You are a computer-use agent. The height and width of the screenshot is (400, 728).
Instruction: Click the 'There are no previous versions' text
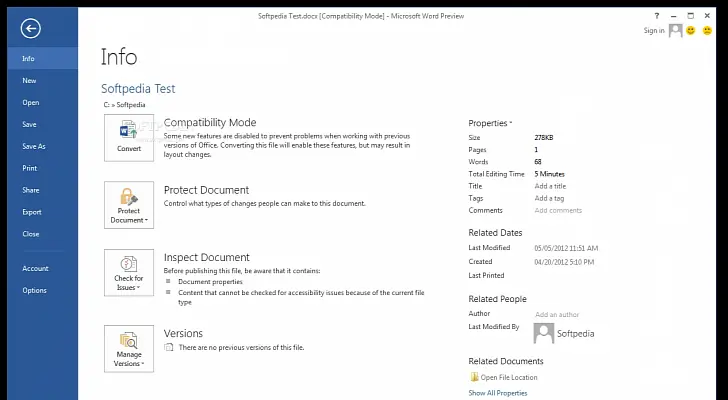coord(241,347)
